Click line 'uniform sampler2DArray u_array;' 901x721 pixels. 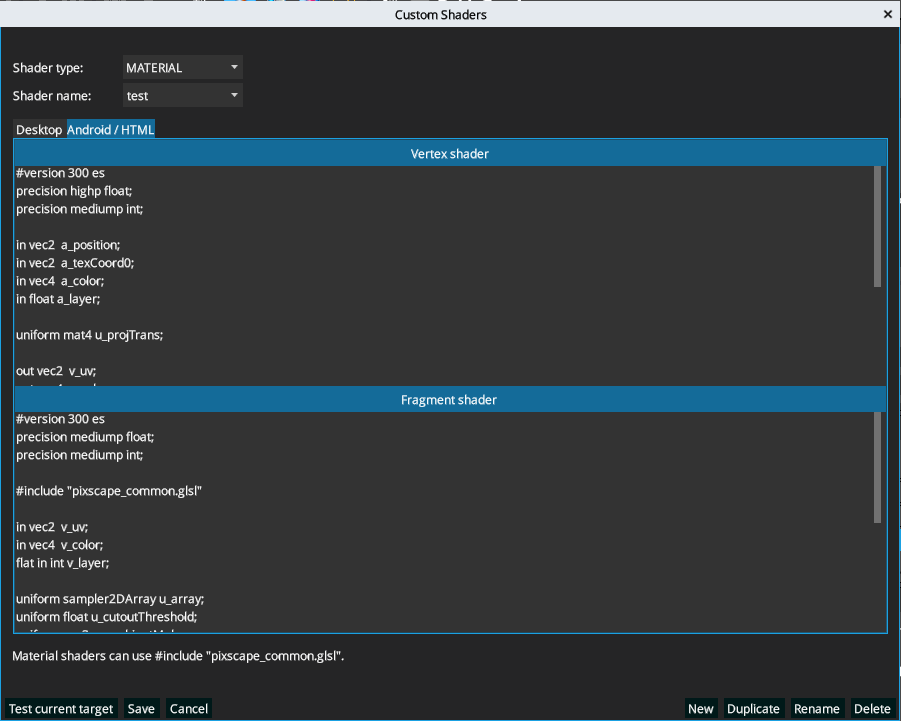[x=110, y=599]
